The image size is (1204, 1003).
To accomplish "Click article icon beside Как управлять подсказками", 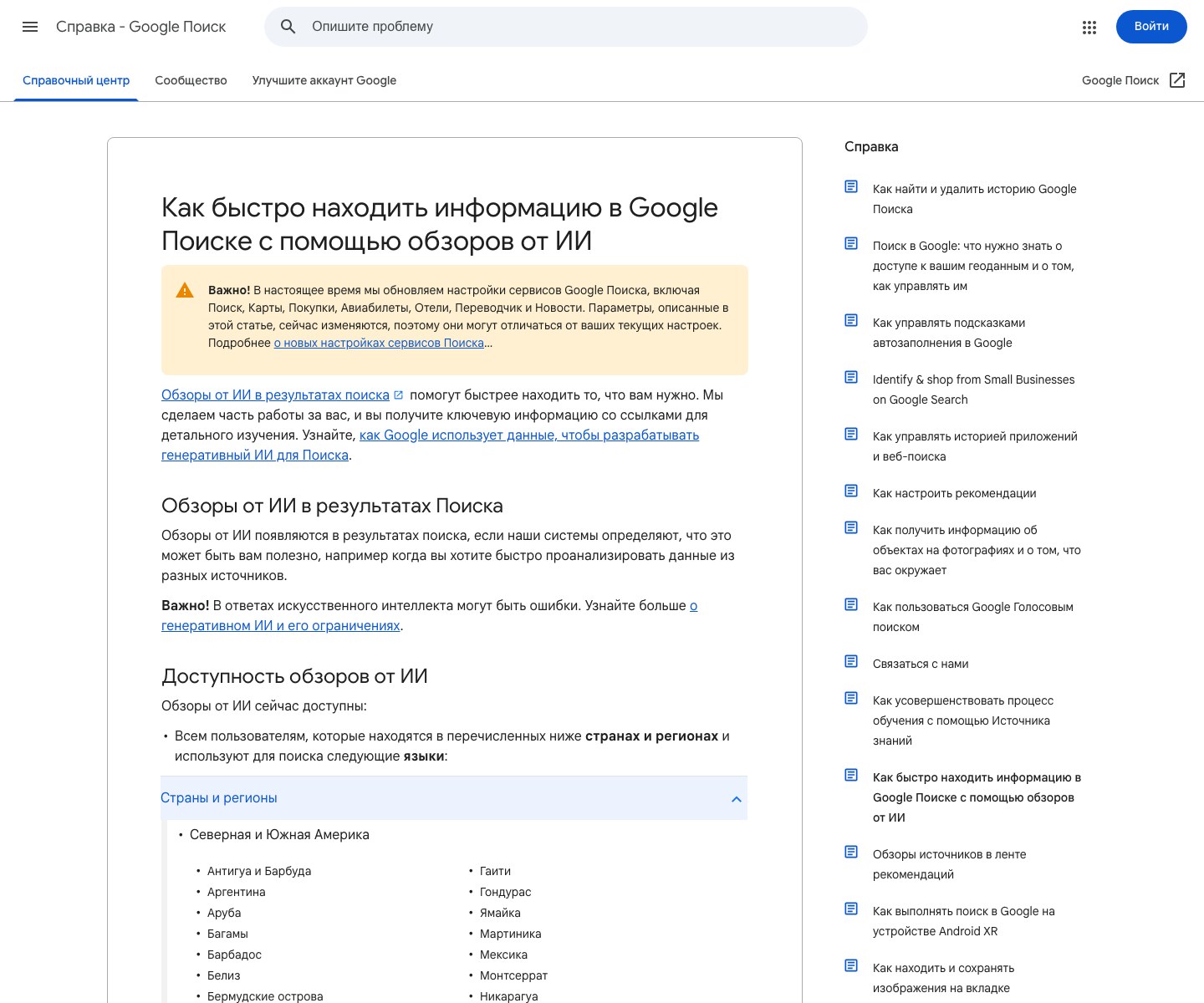I will pyautogui.click(x=851, y=320).
